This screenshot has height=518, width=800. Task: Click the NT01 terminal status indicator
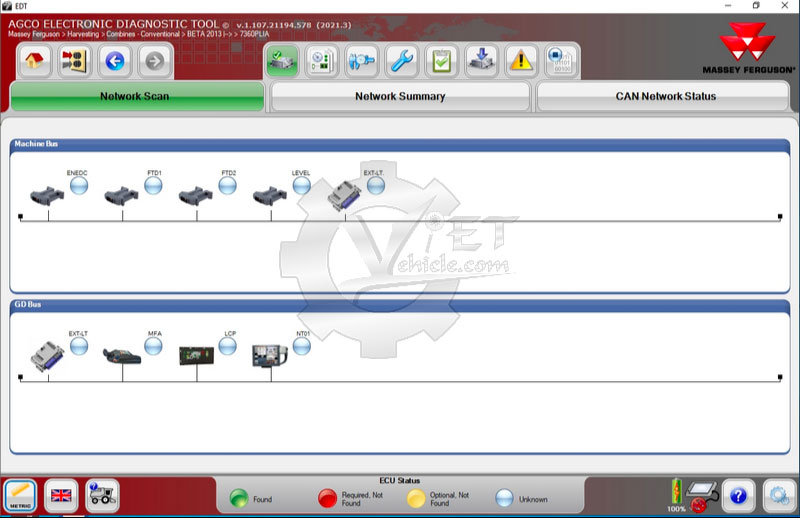301,346
